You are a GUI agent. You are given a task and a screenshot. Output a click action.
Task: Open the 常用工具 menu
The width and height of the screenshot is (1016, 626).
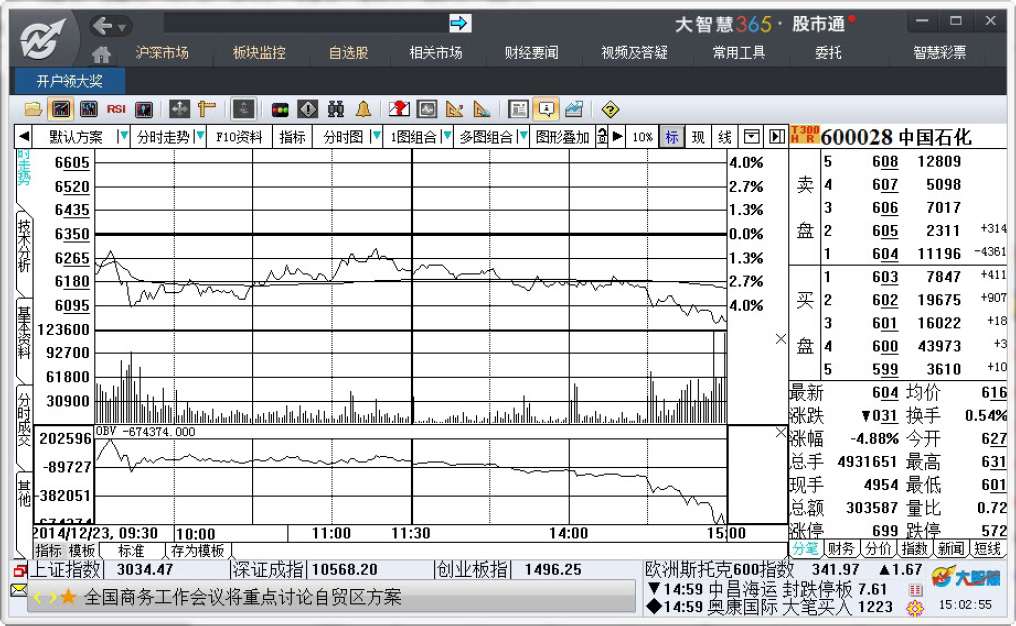pyautogui.click(x=739, y=52)
